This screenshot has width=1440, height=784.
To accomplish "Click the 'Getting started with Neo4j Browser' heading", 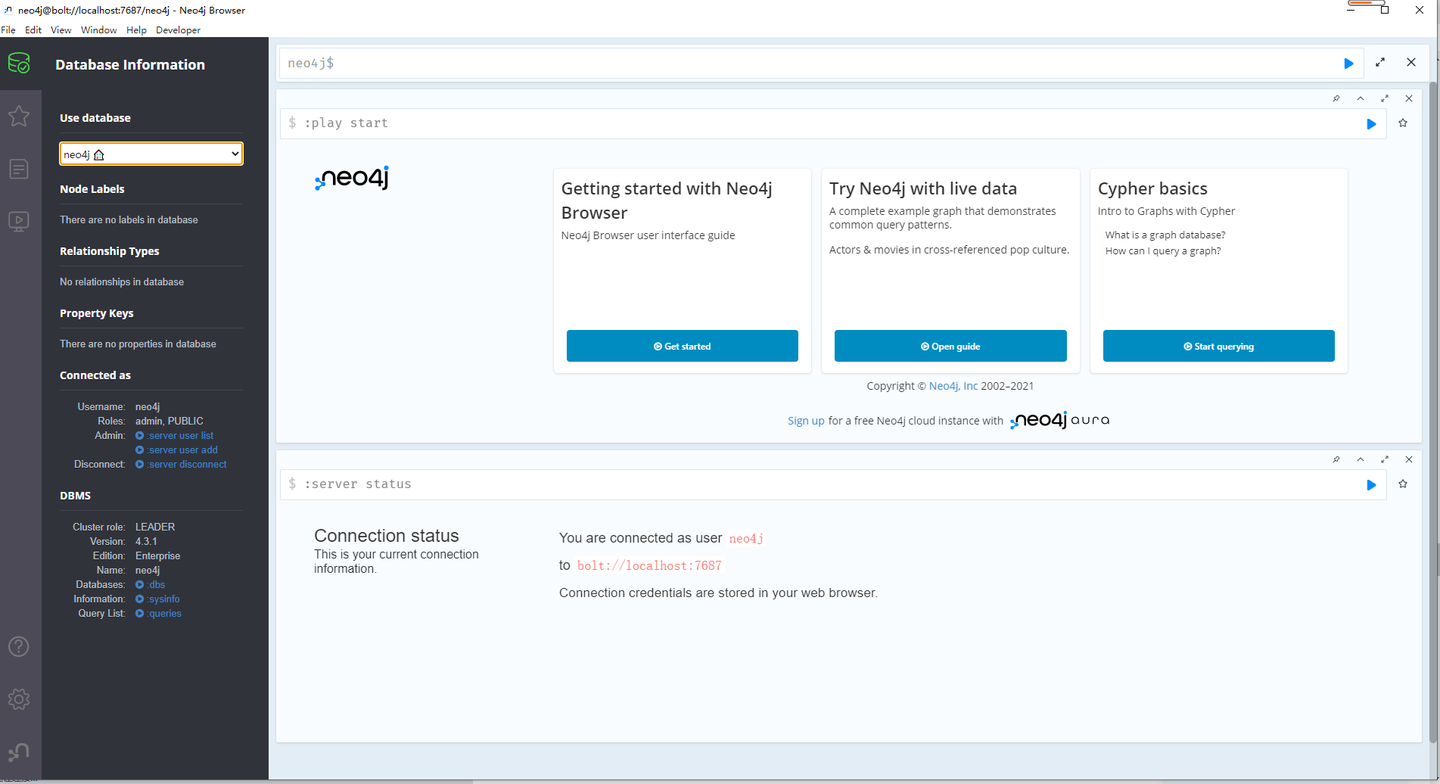I will [x=667, y=201].
